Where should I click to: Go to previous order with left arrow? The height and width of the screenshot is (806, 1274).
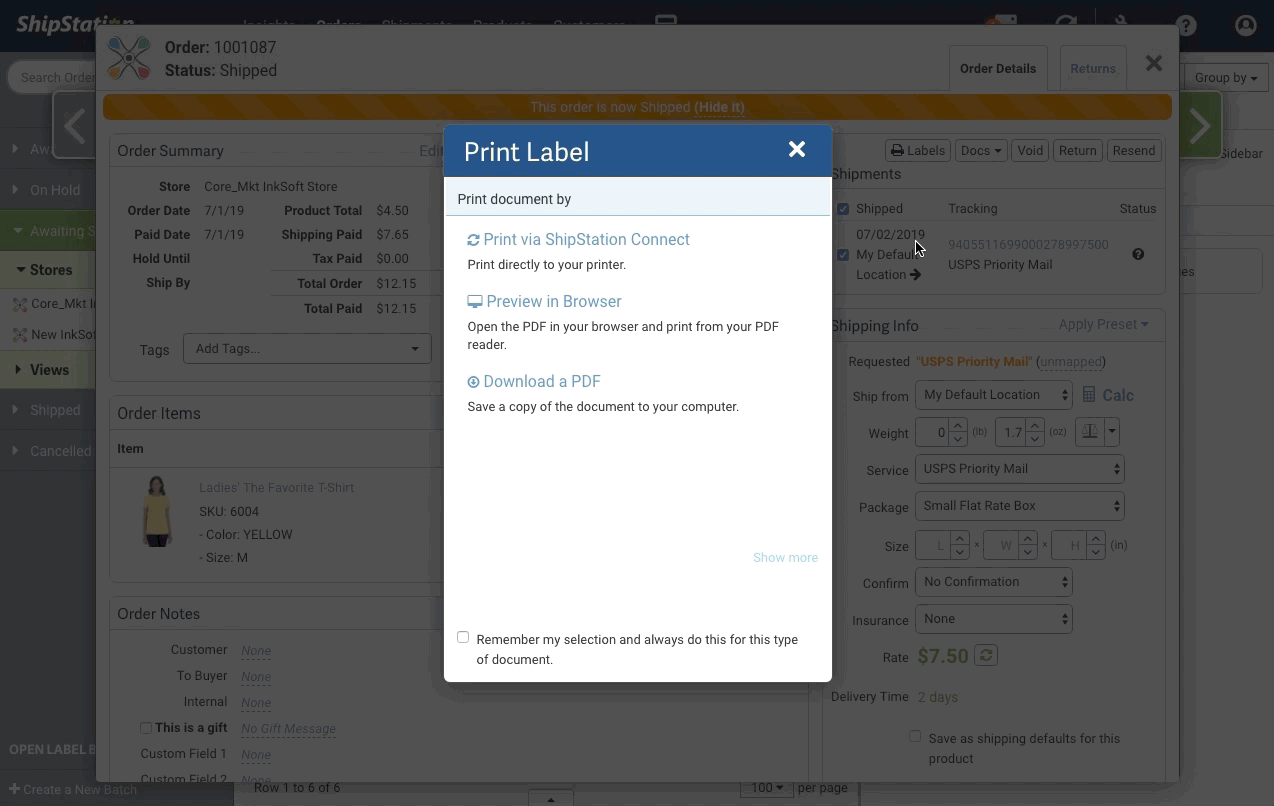click(x=75, y=126)
